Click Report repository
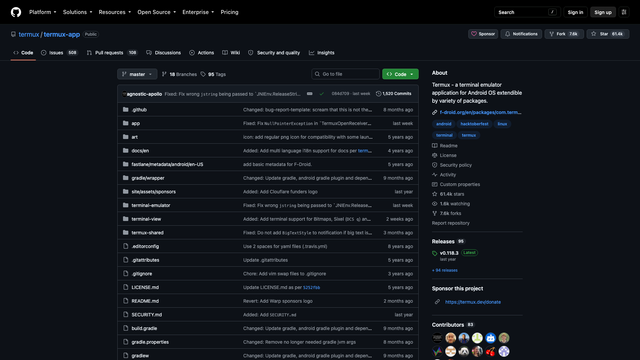Viewport: 640px width, 360px height. (451, 223)
